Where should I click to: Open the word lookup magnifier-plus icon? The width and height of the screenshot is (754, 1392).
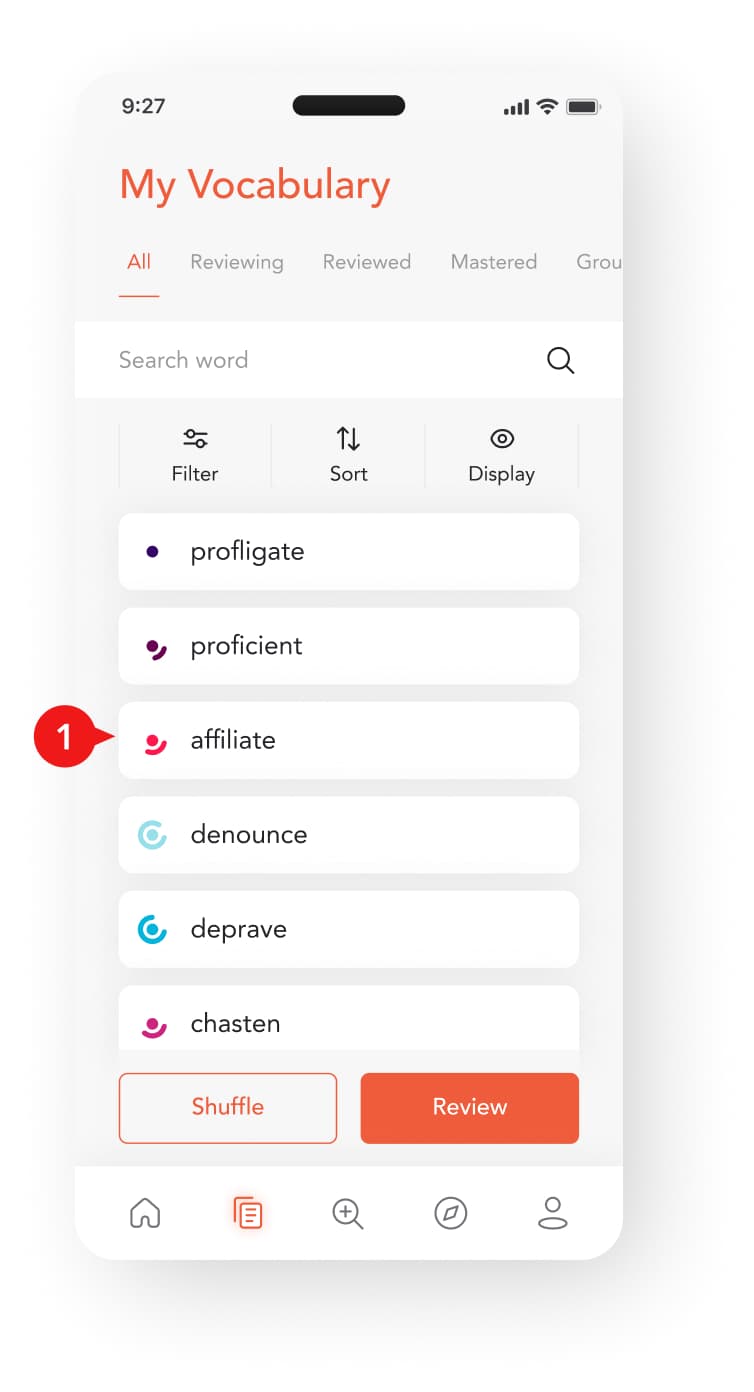pos(348,1213)
